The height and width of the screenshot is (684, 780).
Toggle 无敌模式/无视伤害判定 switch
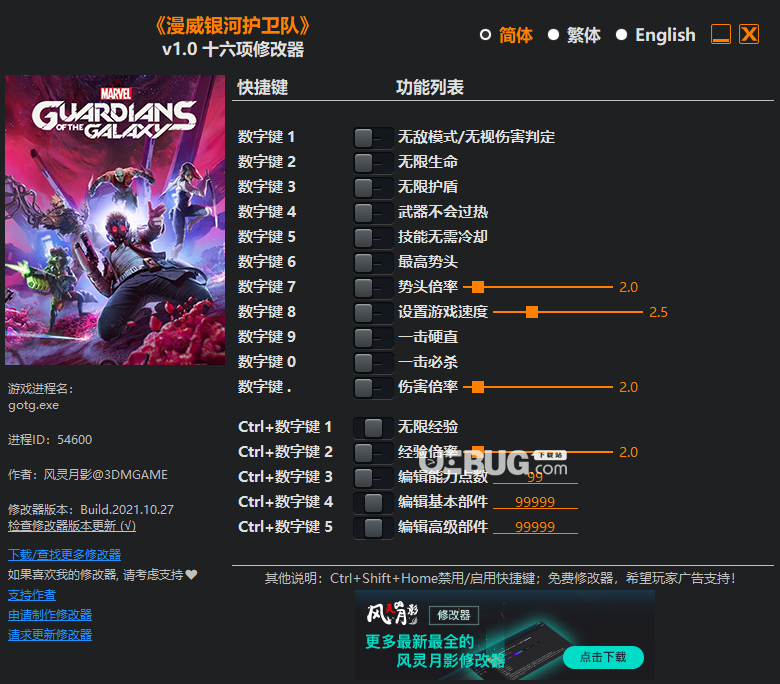pos(373,138)
